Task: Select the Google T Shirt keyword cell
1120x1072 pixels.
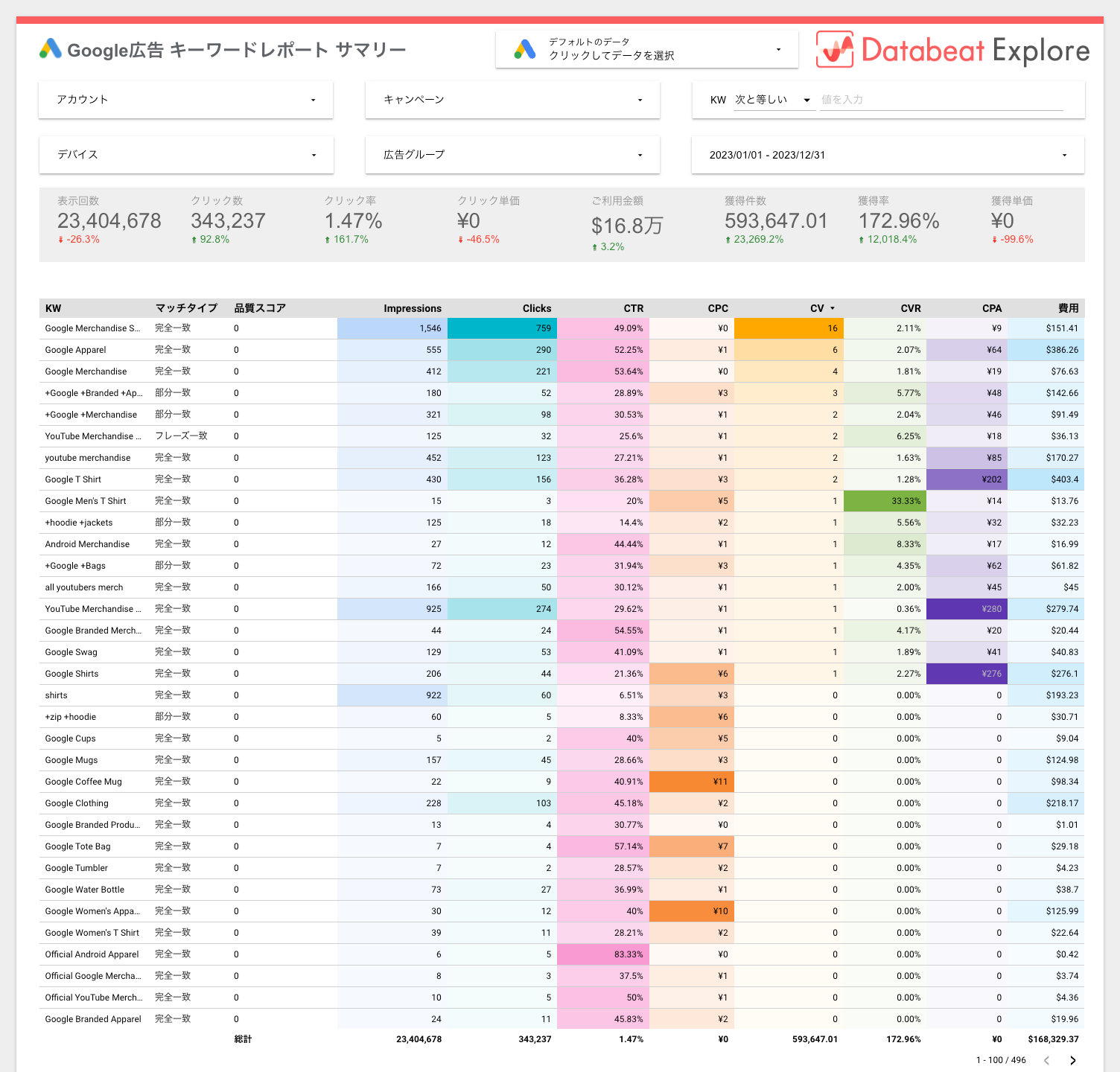Action: (x=73, y=479)
